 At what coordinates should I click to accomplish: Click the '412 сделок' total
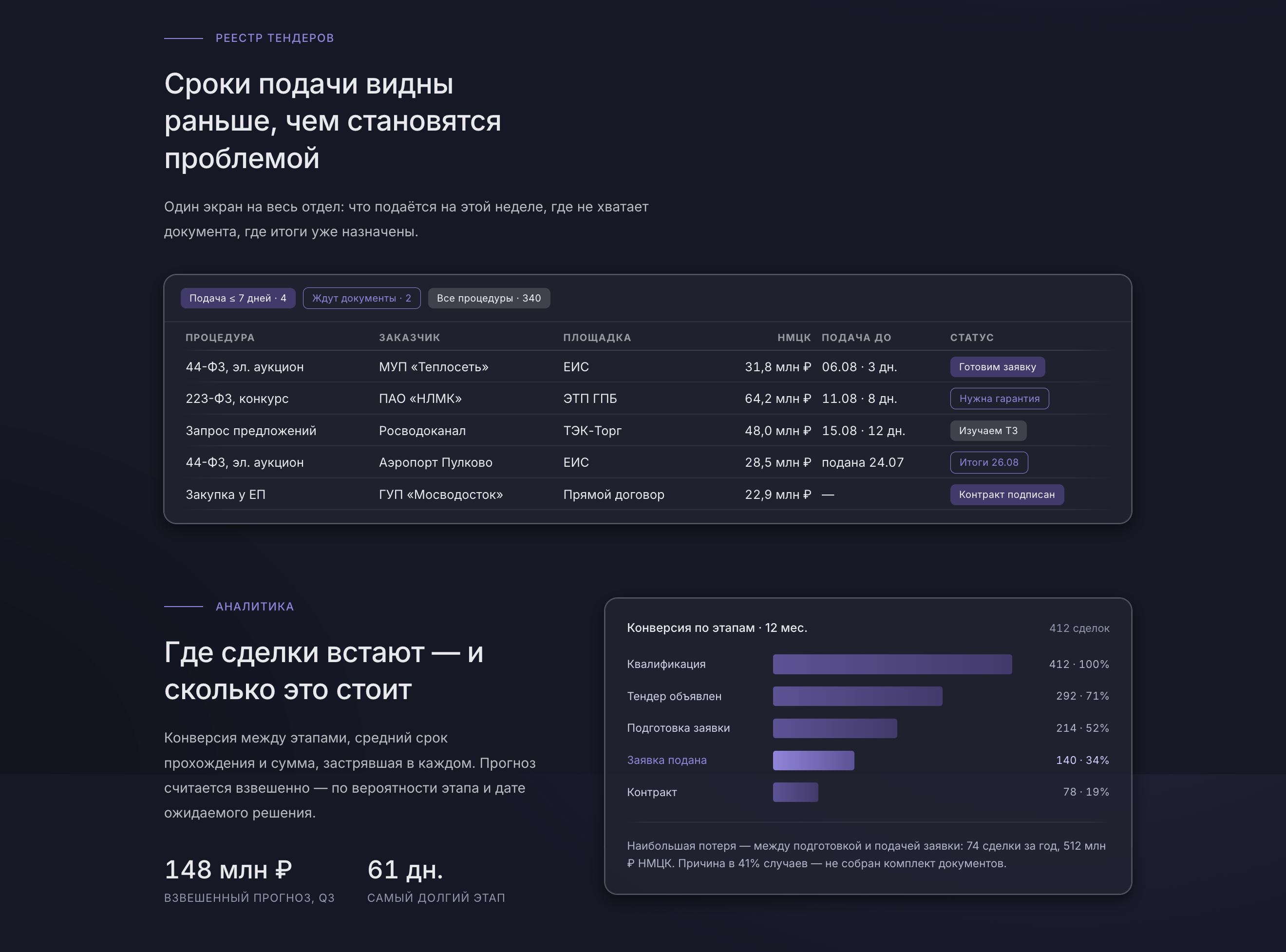point(1079,628)
